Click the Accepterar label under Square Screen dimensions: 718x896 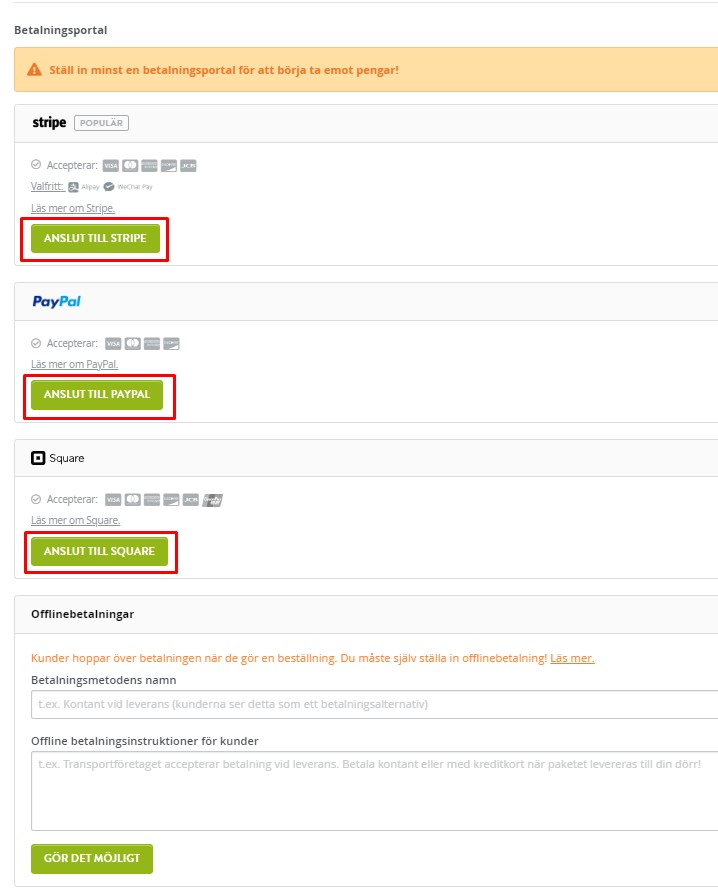pyautogui.click(x=72, y=499)
